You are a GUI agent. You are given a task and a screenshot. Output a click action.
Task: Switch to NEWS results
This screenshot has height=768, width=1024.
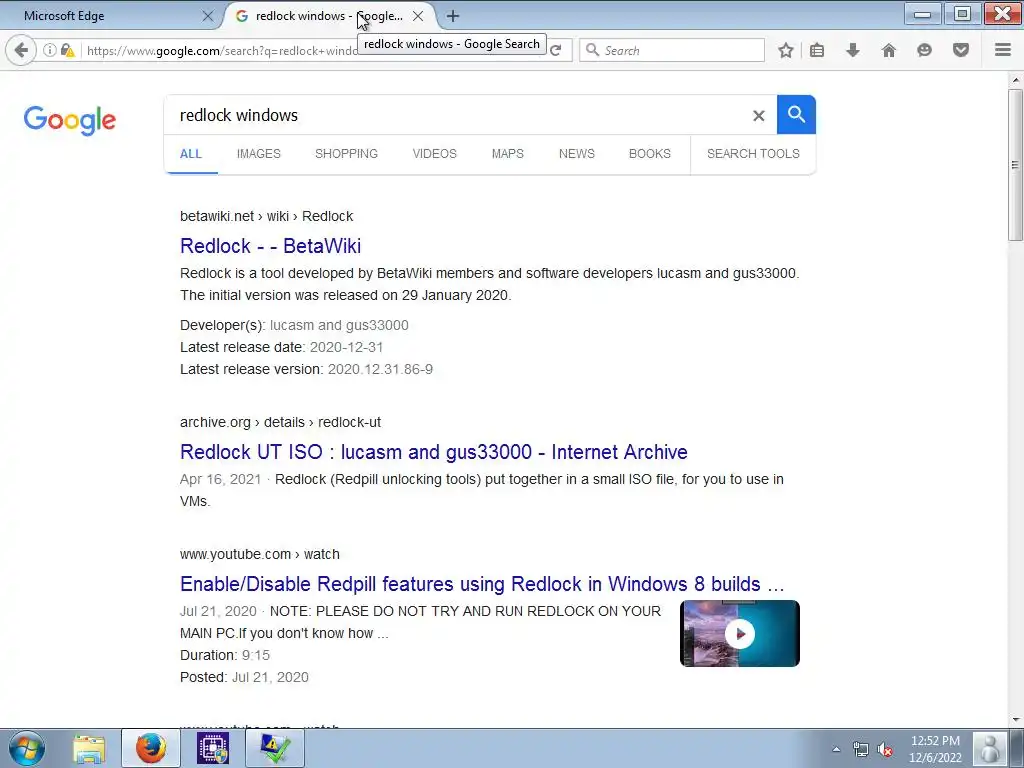pyautogui.click(x=577, y=154)
